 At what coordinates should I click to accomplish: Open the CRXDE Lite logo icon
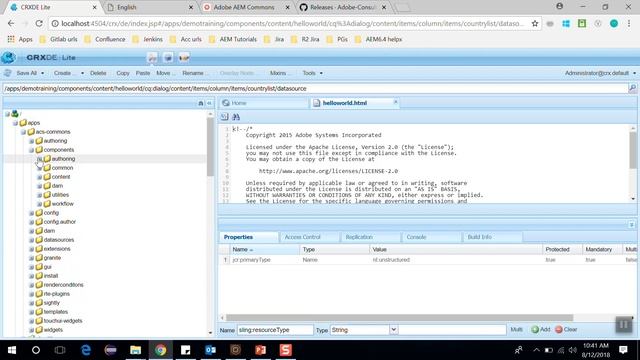8,58
